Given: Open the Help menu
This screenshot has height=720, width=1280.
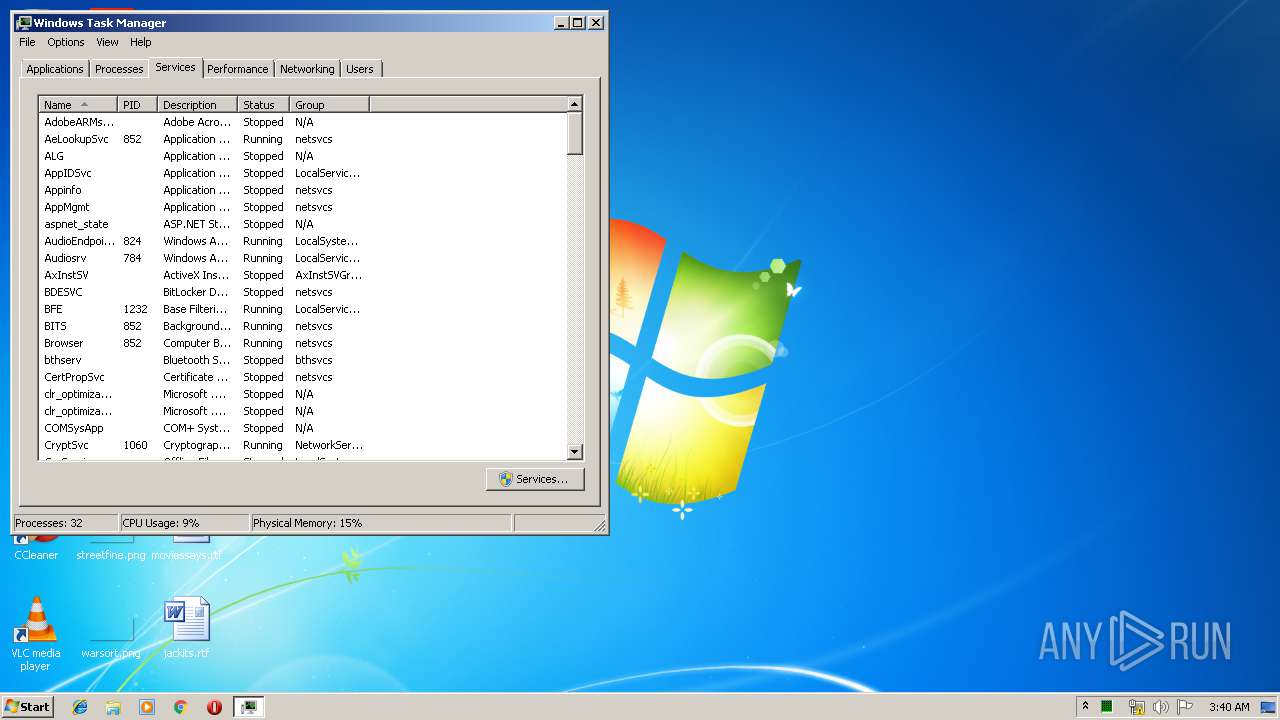Looking at the screenshot, I should tap(141, 42).
